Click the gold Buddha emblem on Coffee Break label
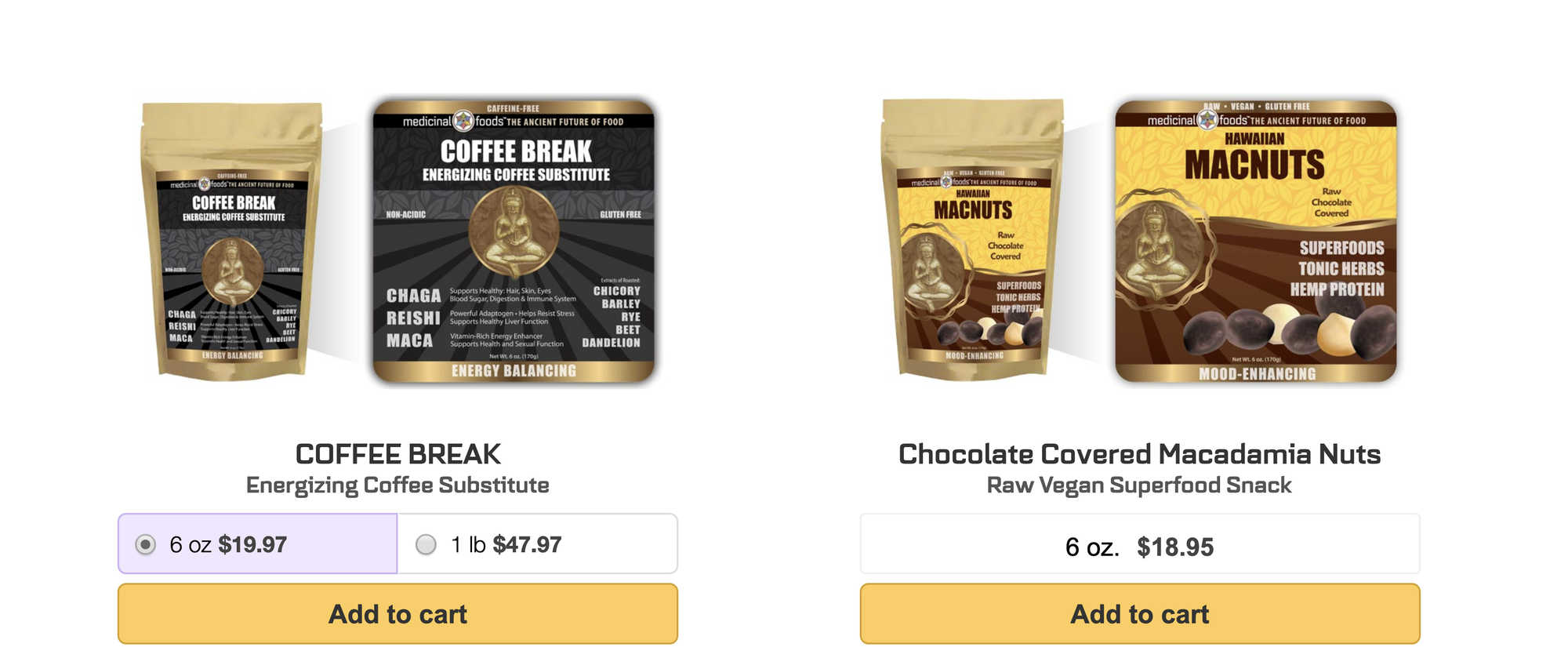1568x647 pixels. [514, 232]
